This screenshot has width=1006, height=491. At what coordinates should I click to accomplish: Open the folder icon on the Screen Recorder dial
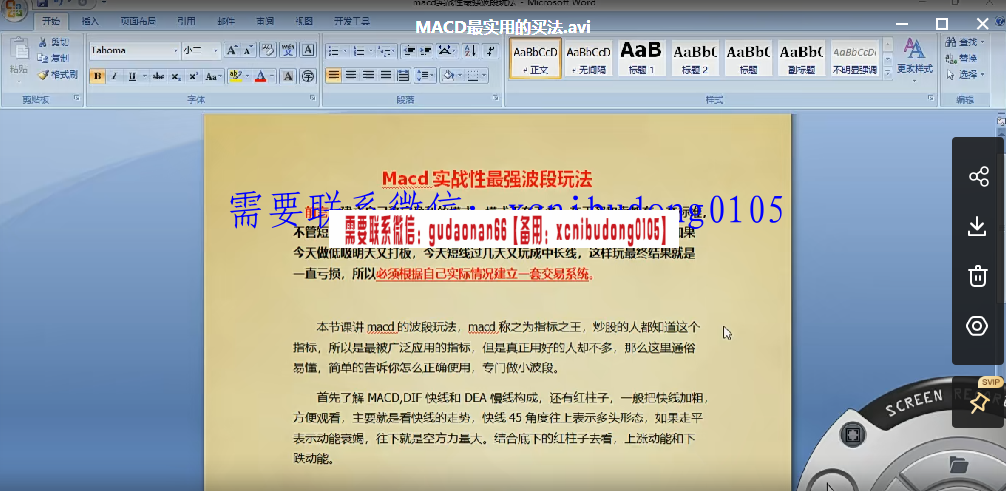click(957, 463)
